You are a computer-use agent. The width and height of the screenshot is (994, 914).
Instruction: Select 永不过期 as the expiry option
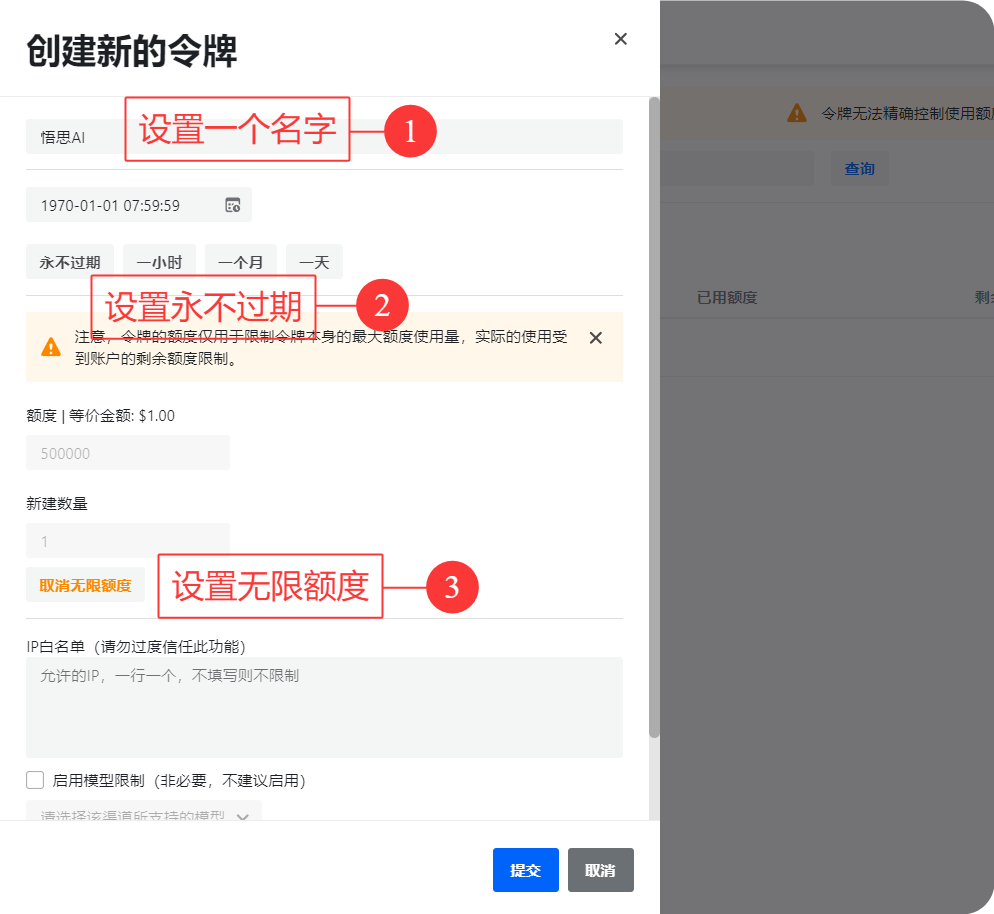click(69, 260)
